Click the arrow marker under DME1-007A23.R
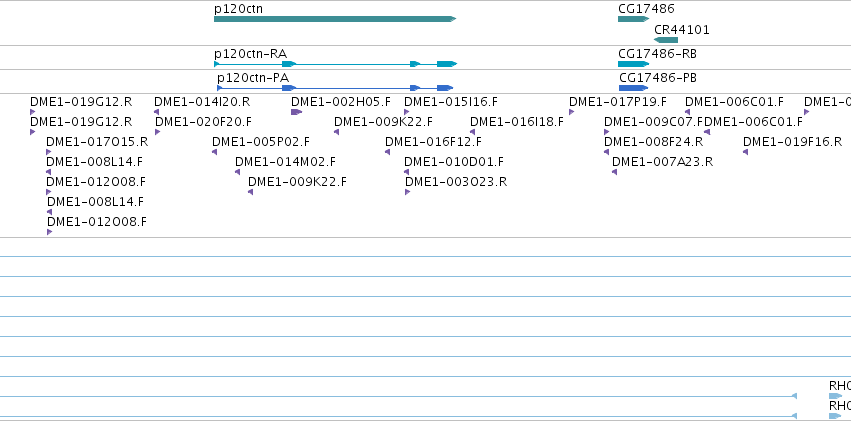The image size is (851, 421). (614, 172)
